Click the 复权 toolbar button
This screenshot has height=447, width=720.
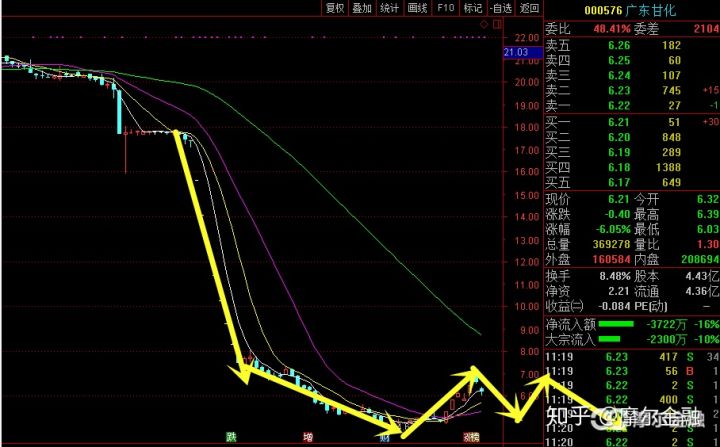tap(335, 8)
